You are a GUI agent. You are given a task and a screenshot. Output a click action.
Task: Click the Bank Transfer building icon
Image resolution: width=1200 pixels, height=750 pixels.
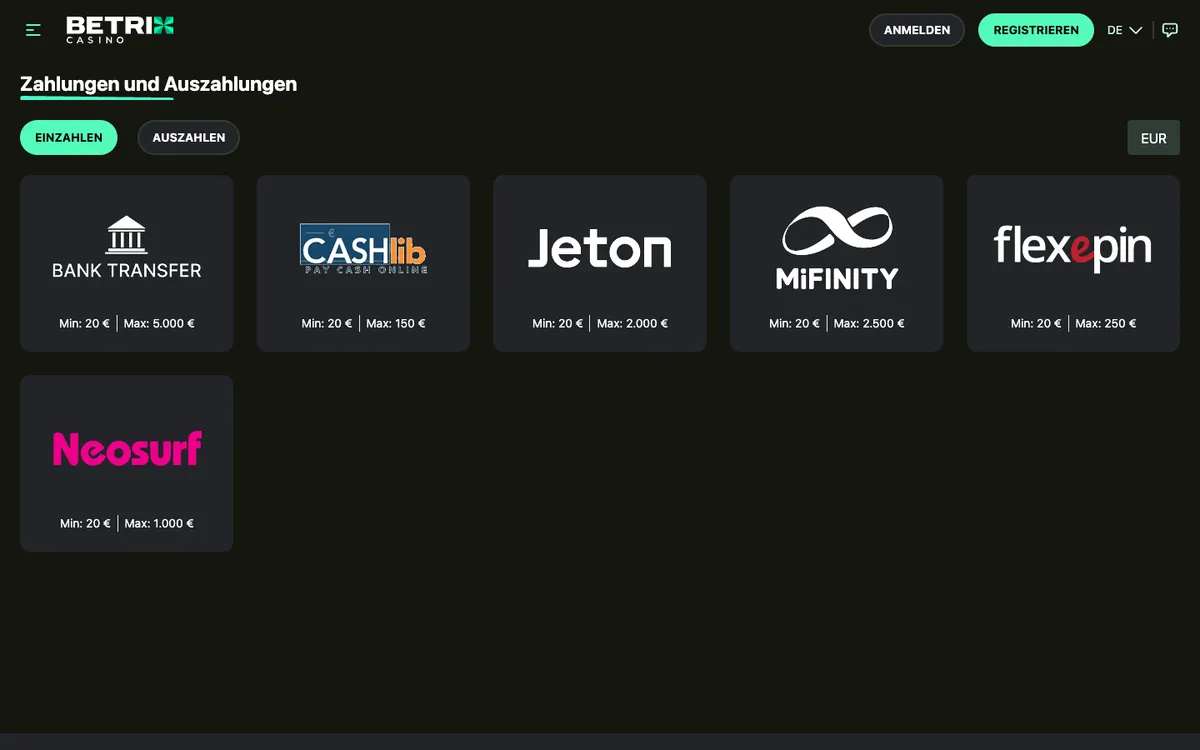127,234
